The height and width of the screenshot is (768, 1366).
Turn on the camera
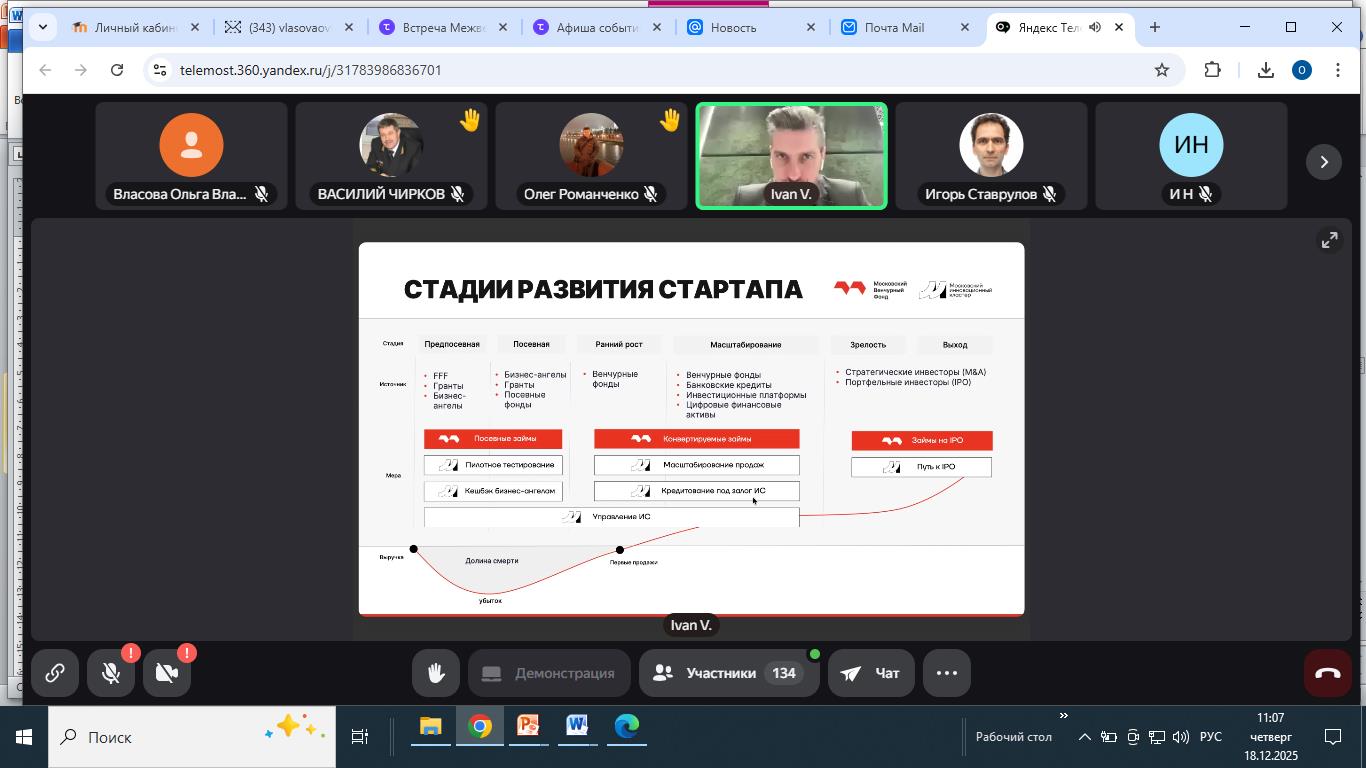pyautogui.click(x=167, y=673)
